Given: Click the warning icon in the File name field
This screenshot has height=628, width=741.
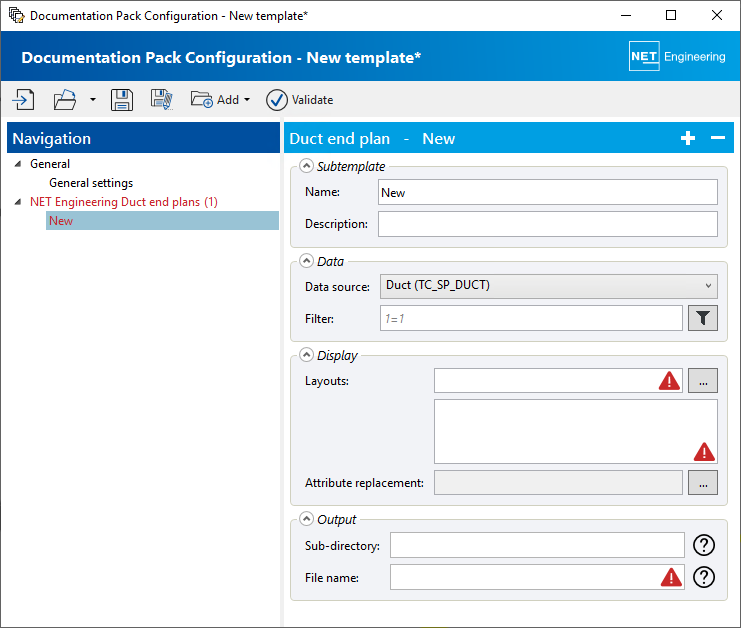Looking at the screenshot, I should point(671,577).
